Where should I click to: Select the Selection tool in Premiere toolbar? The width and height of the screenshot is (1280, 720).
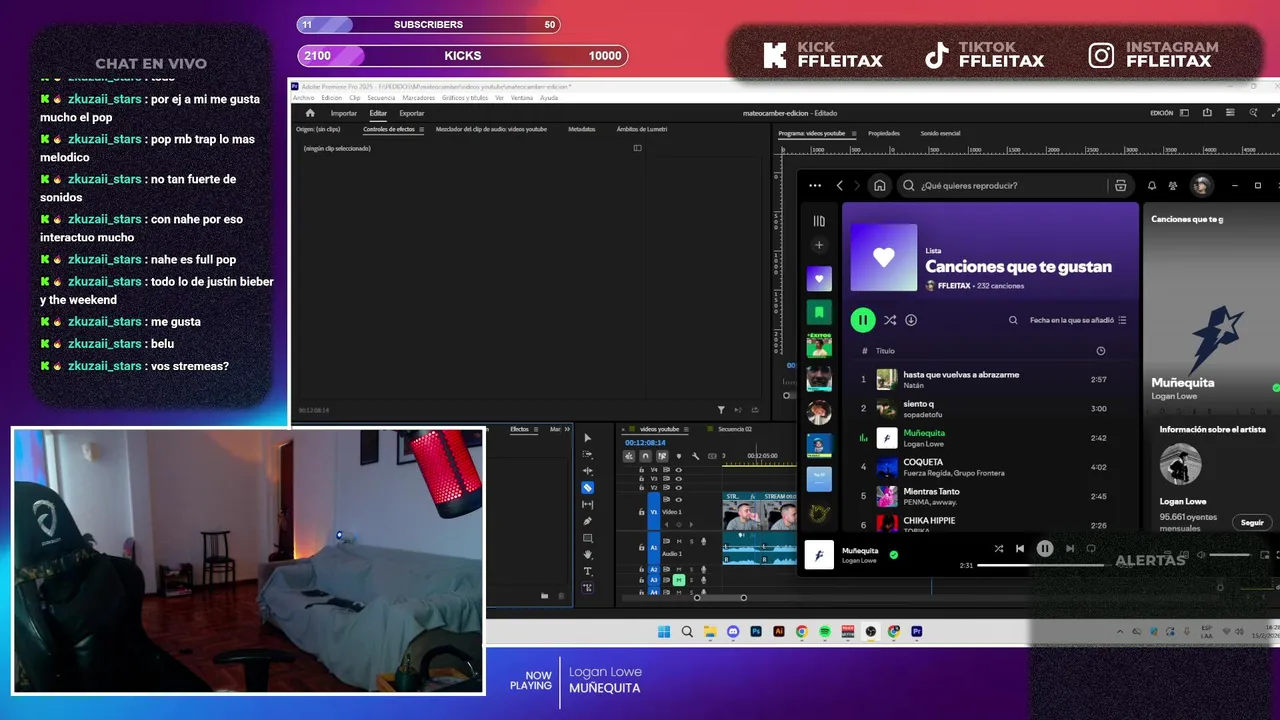point(588,438)
